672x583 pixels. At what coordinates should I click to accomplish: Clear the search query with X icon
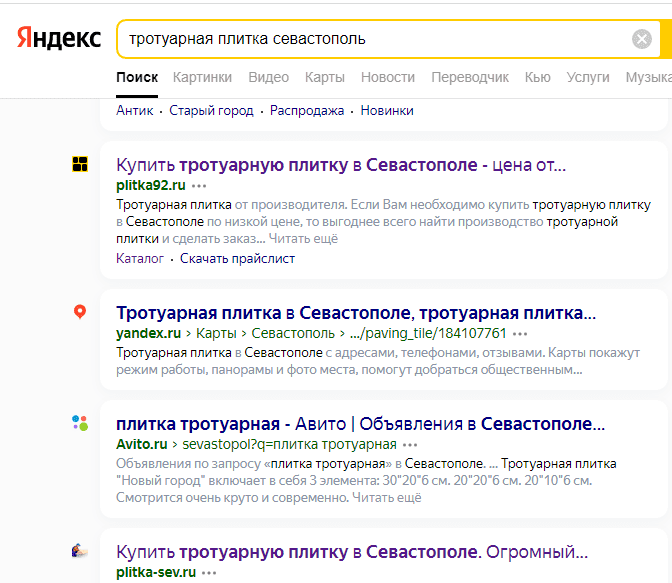click(642, 39)
